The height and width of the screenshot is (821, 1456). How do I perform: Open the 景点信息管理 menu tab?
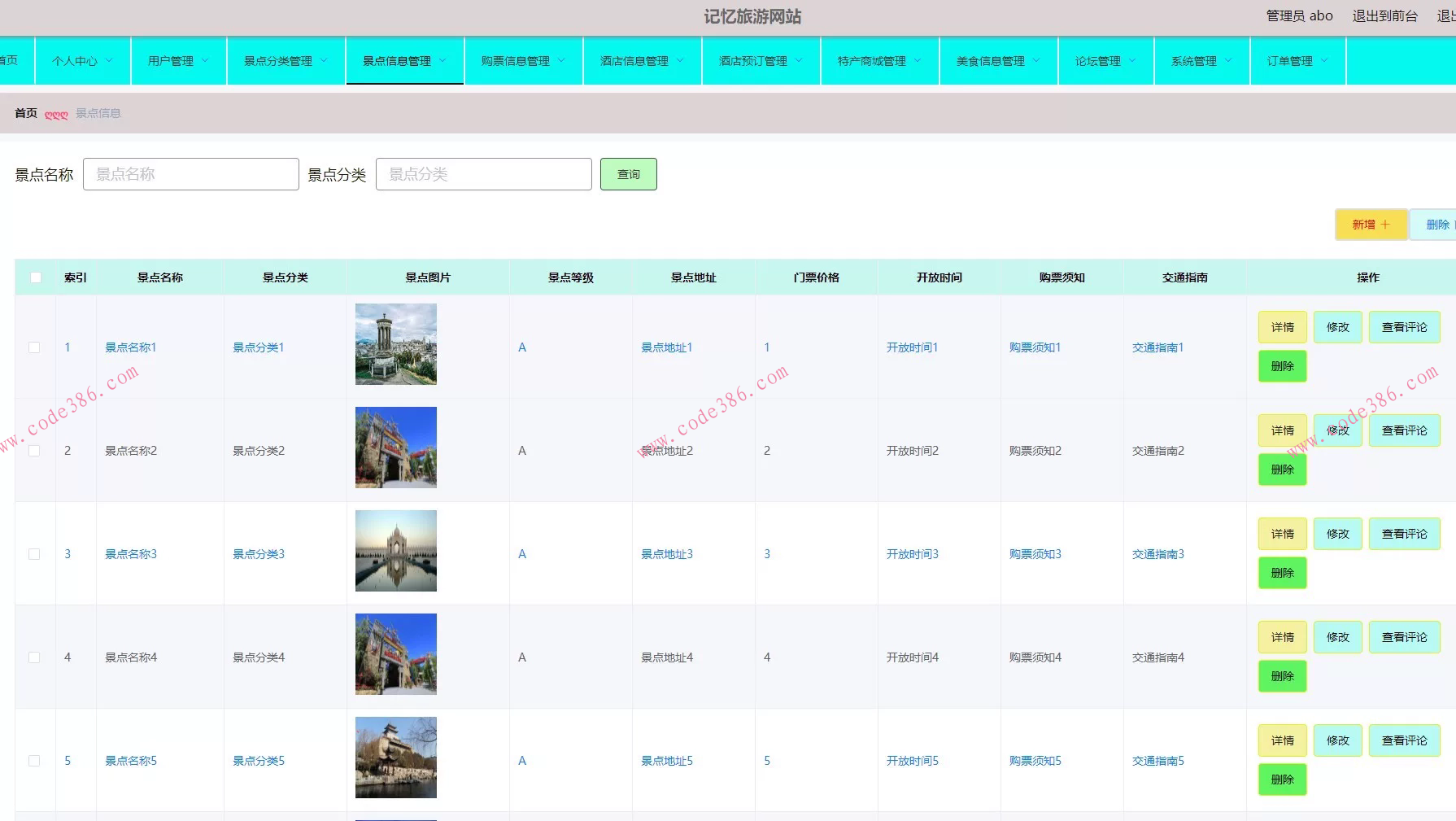click(x=404, y=61)
